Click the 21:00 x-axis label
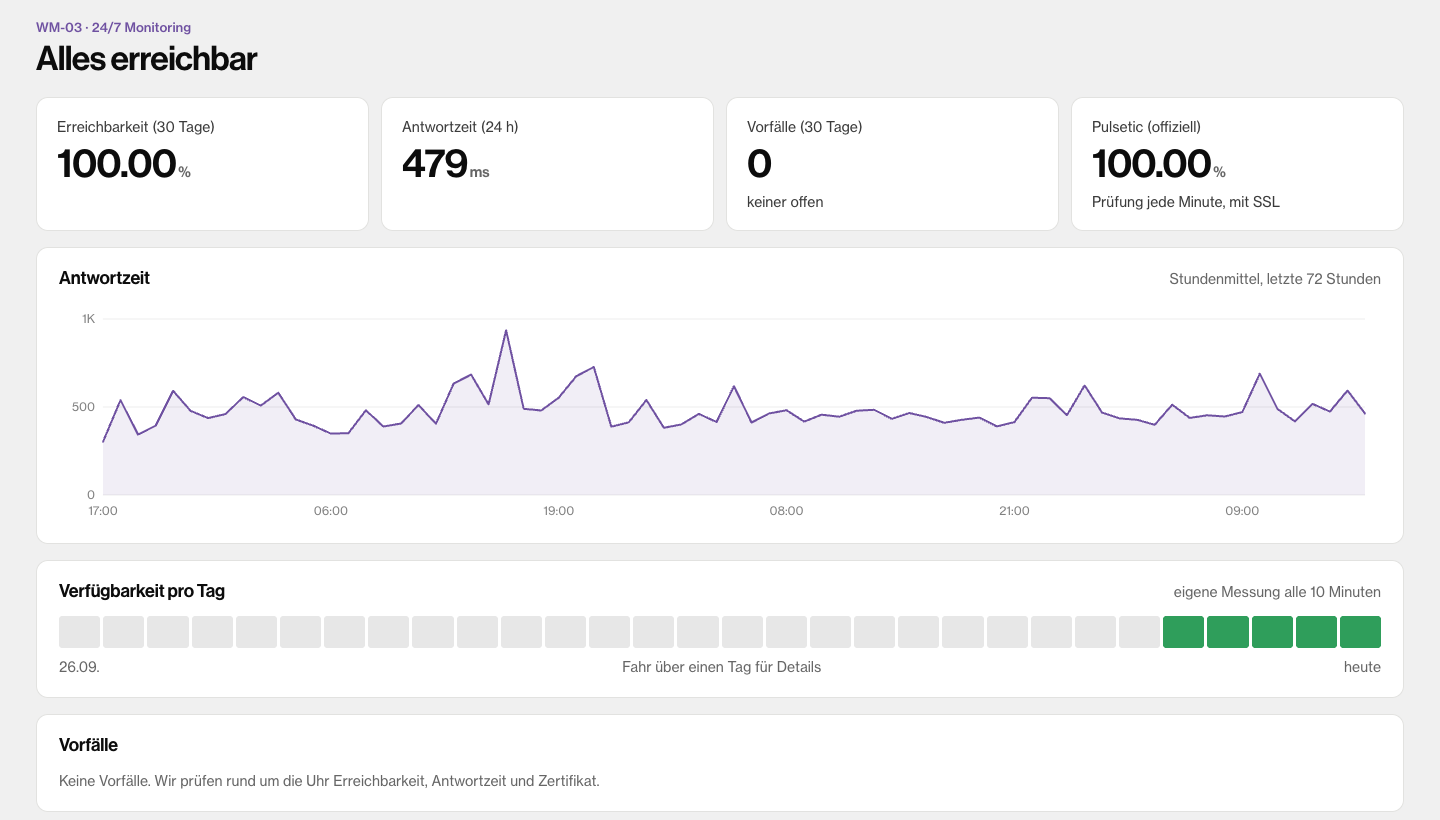 click(x=1014, y=511)
